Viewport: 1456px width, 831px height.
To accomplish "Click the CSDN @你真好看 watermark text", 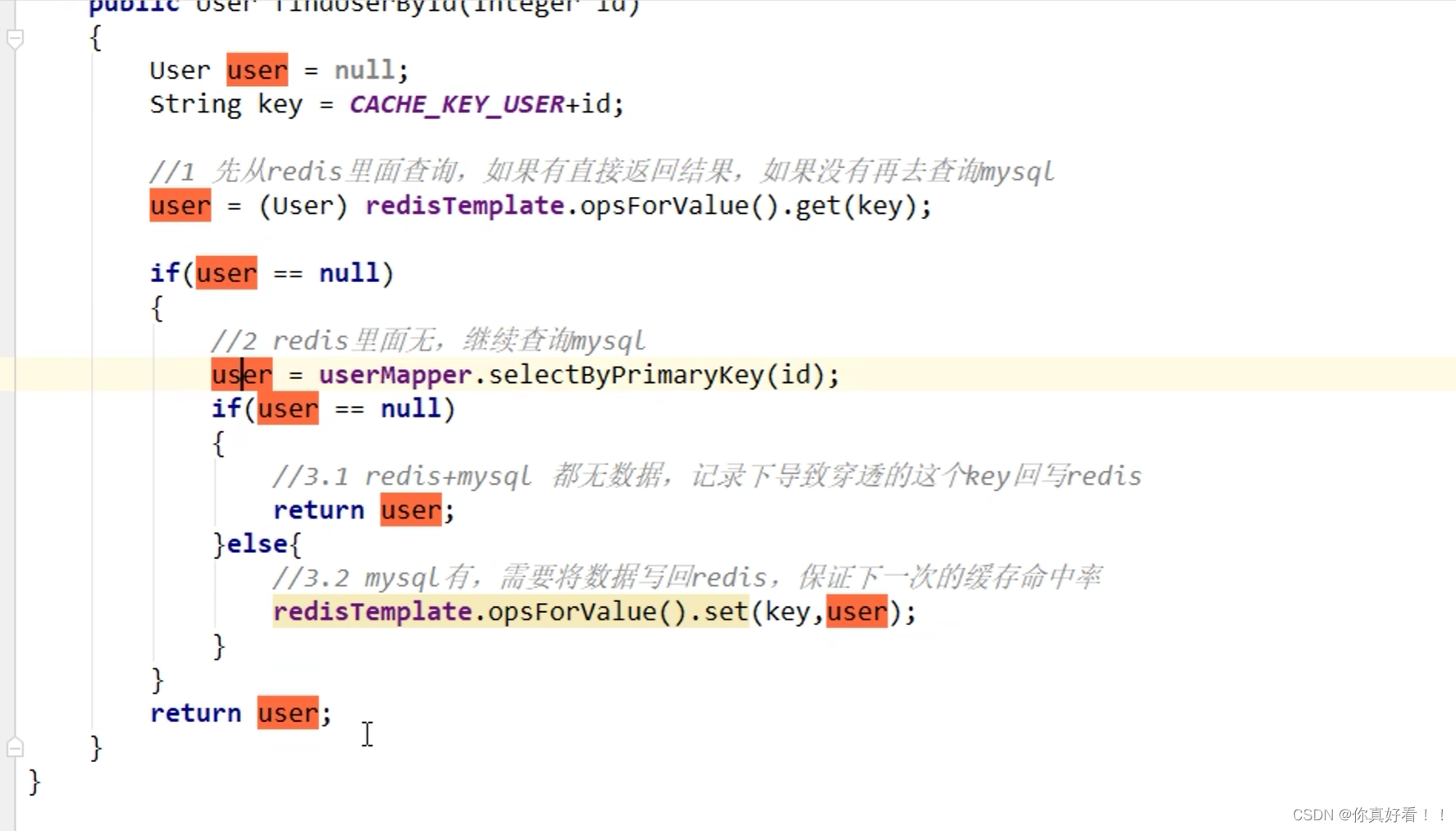I will pos(1368,814).
